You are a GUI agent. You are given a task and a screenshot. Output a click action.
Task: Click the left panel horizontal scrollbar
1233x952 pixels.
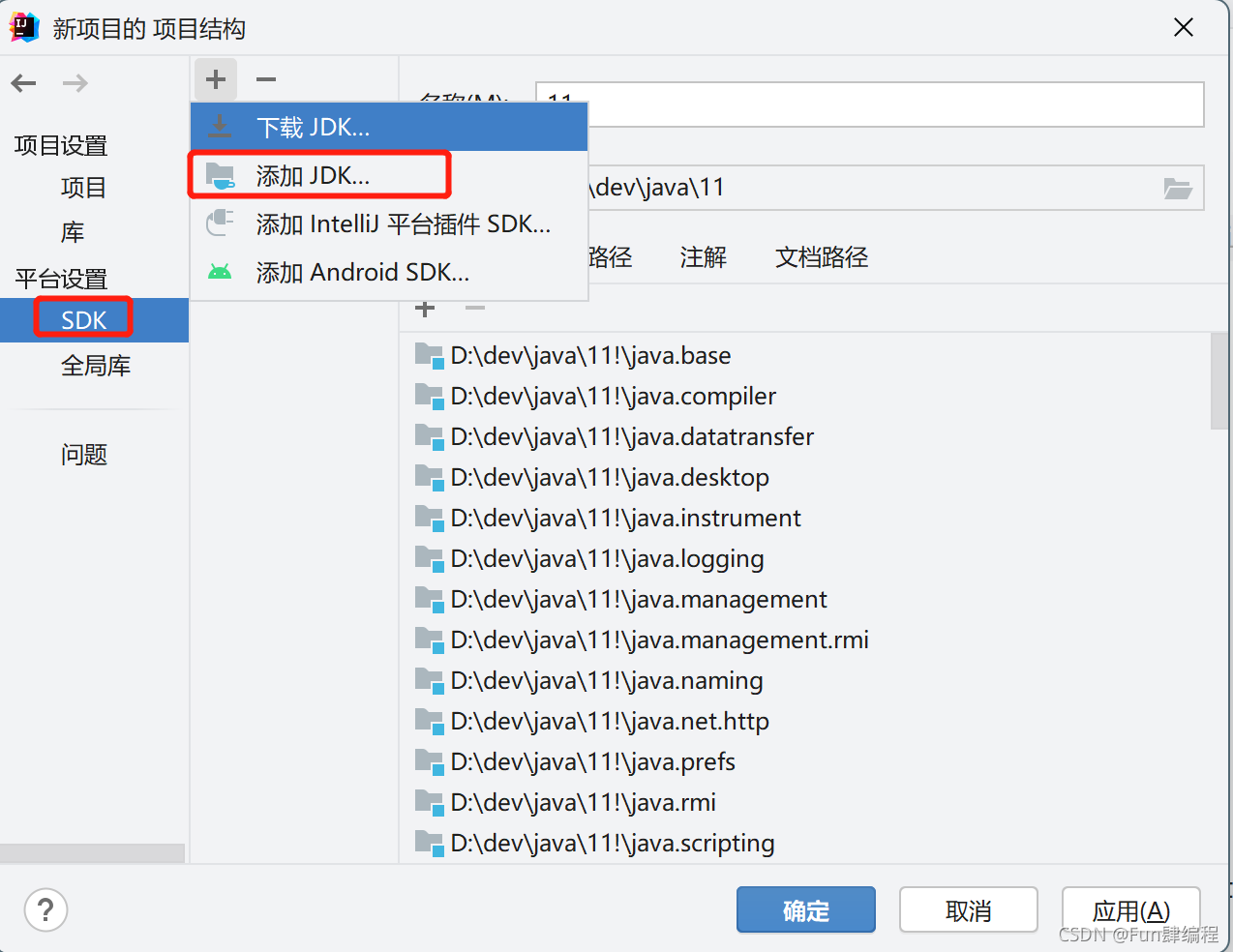pyautogui.click(x=92, y=853)
